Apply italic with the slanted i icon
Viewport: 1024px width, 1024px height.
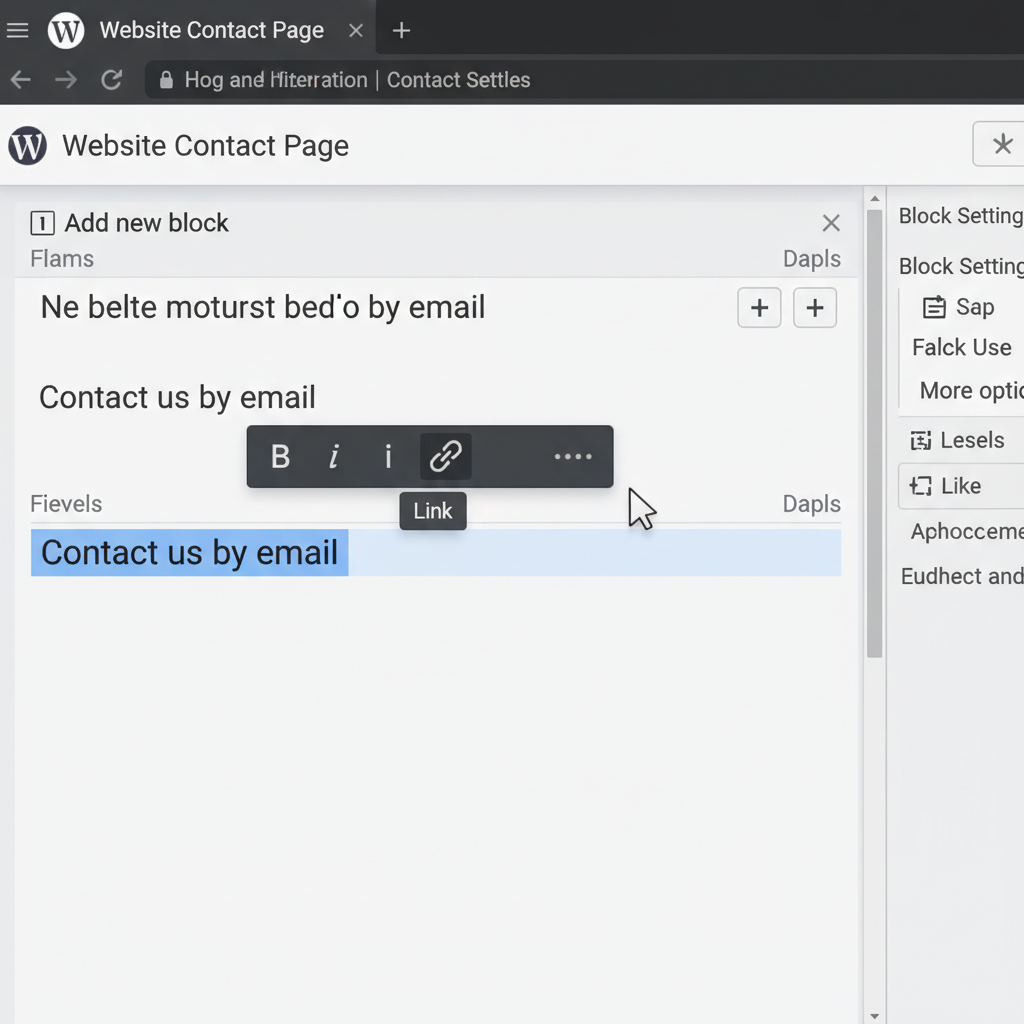(334, 457)
